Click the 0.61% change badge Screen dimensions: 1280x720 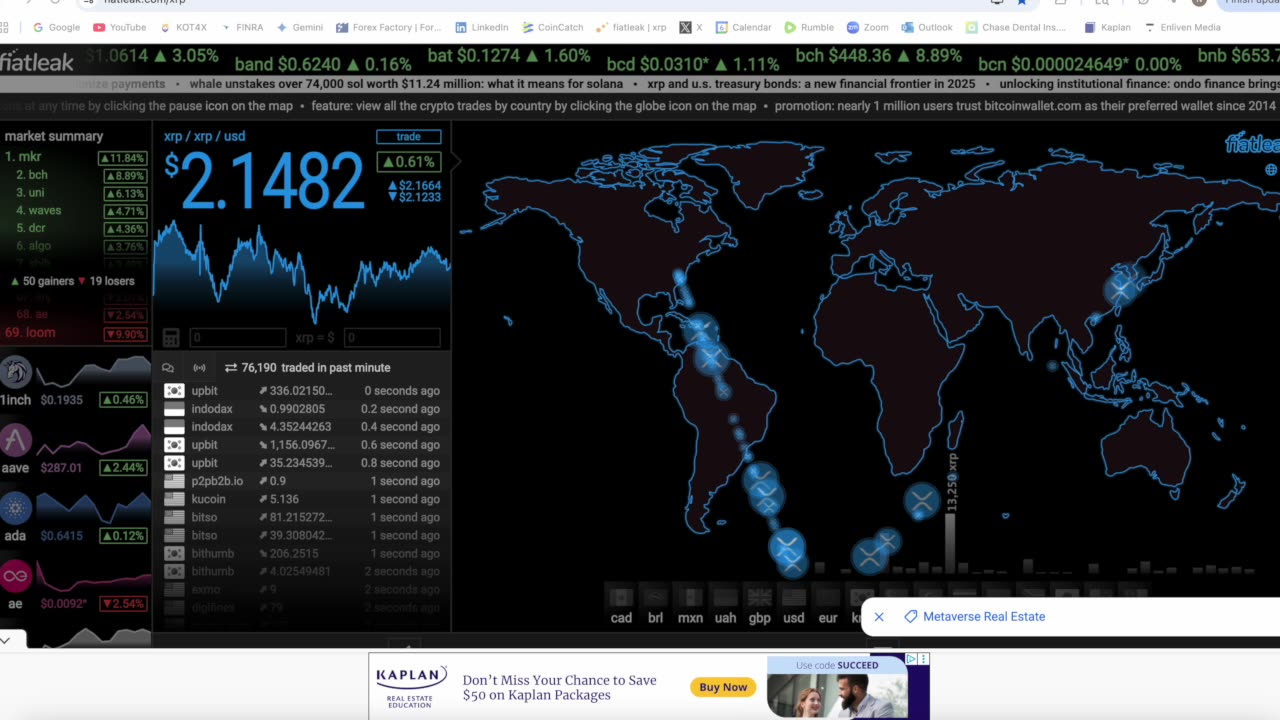click(x=408, y=162)
